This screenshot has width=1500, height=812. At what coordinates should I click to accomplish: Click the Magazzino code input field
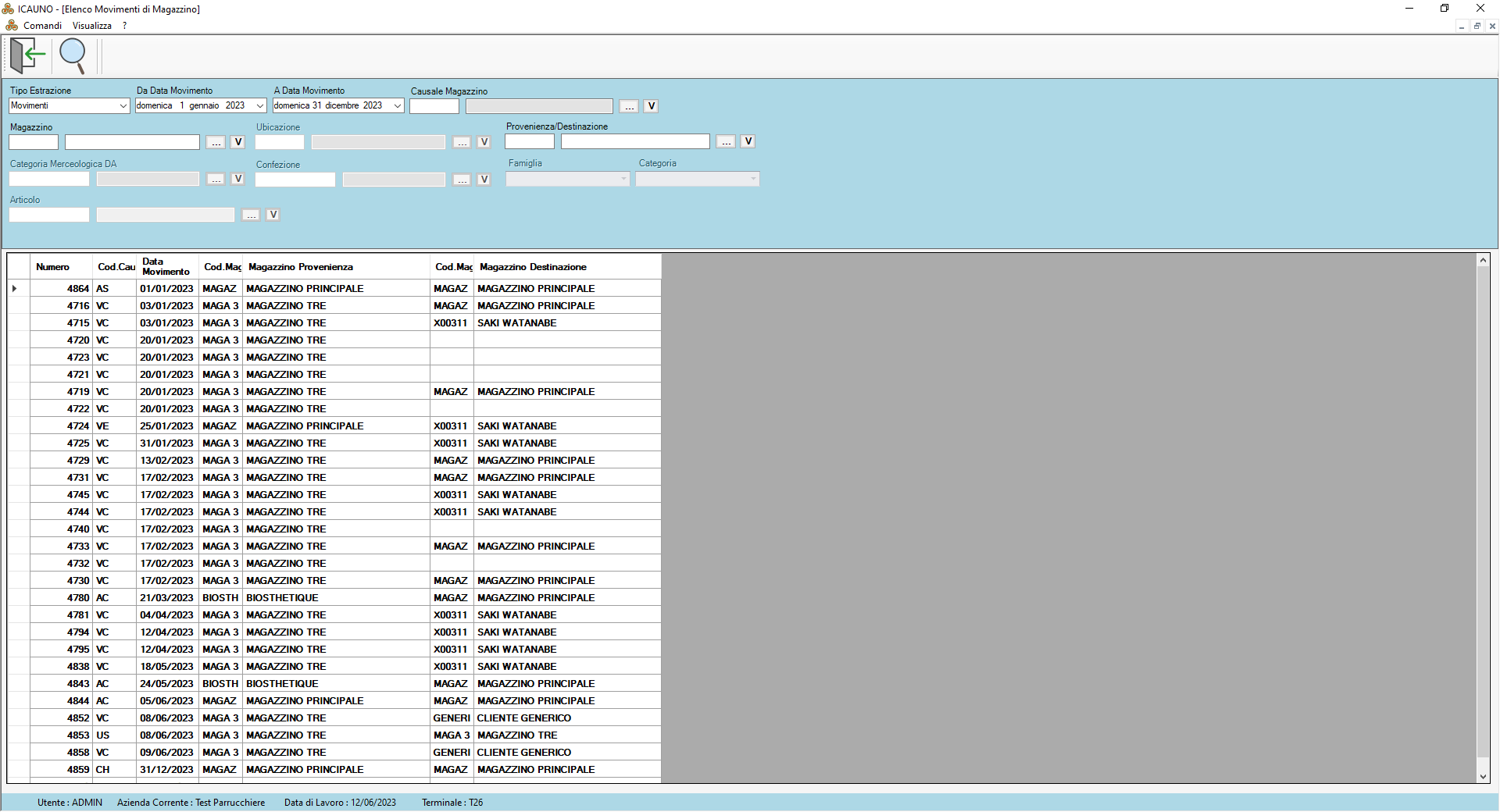34,142
